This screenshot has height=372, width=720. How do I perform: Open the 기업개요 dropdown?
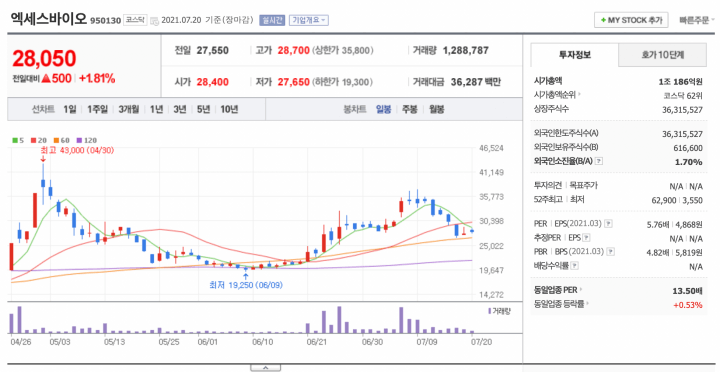click(x=309, y=20)
